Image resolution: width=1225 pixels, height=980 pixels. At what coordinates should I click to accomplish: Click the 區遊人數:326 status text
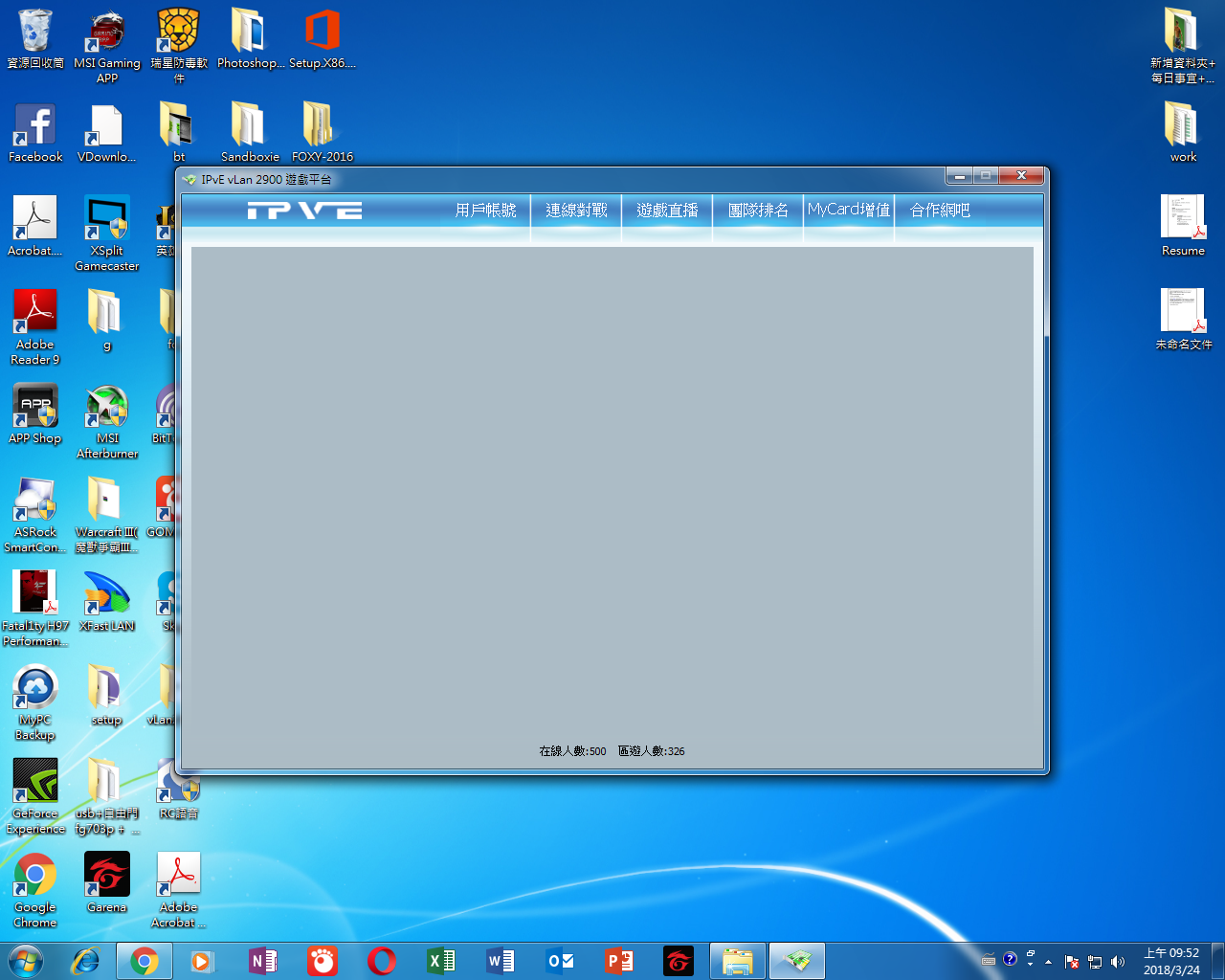pos(651,751)
